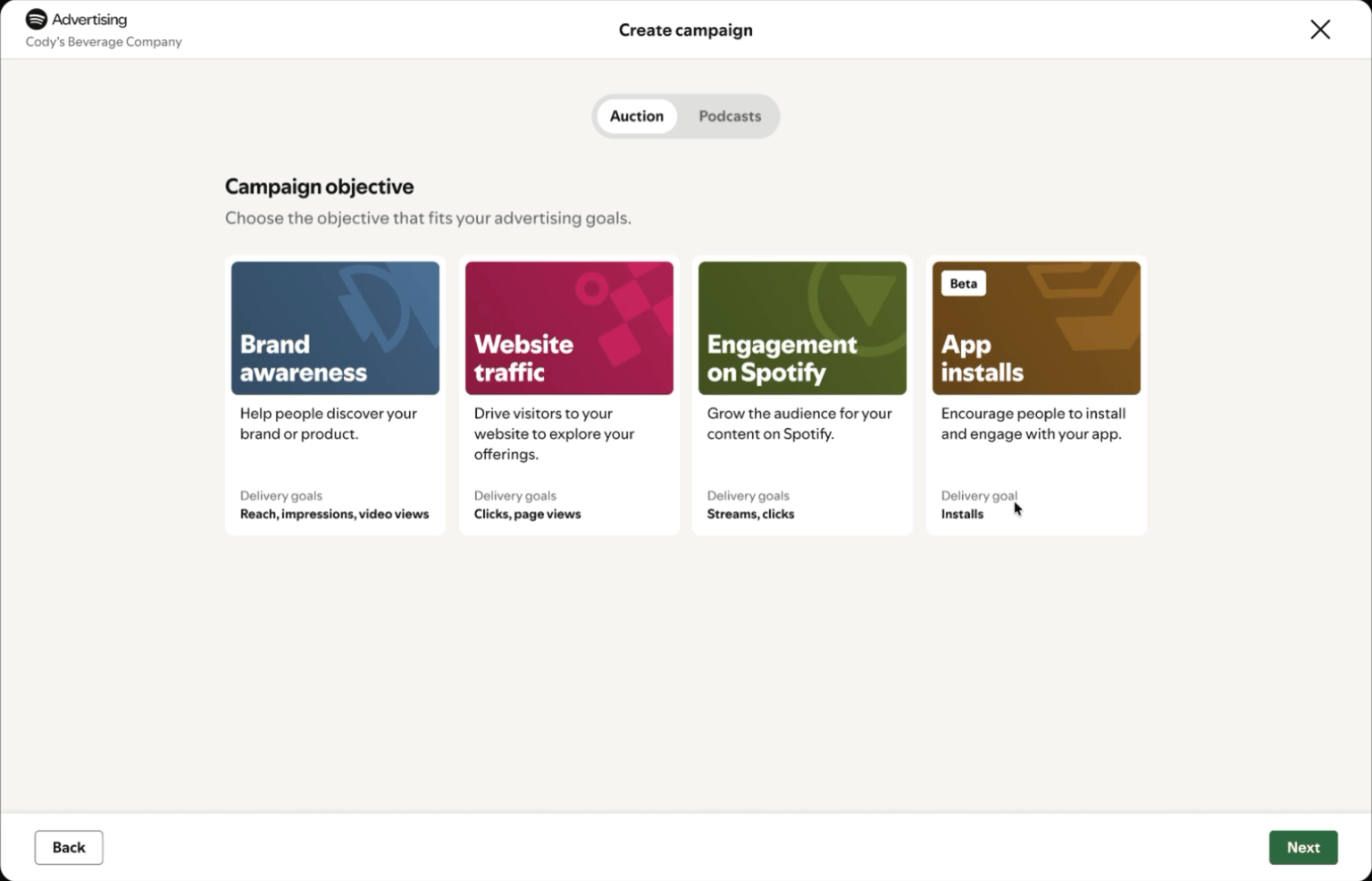Proceed with the Next button

point(1303,847)
